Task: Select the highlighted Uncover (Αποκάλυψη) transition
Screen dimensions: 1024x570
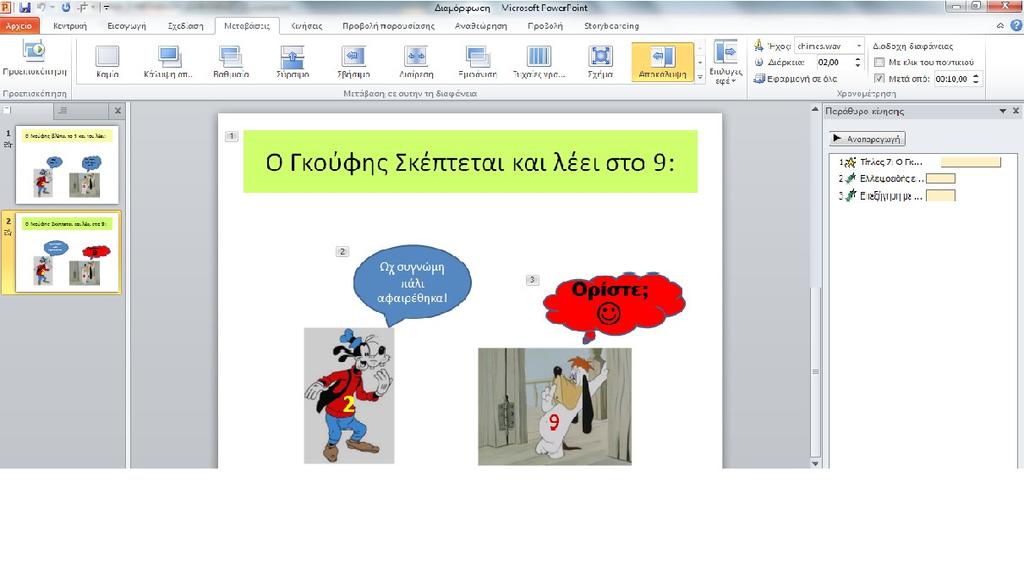Action: (662, 61)
